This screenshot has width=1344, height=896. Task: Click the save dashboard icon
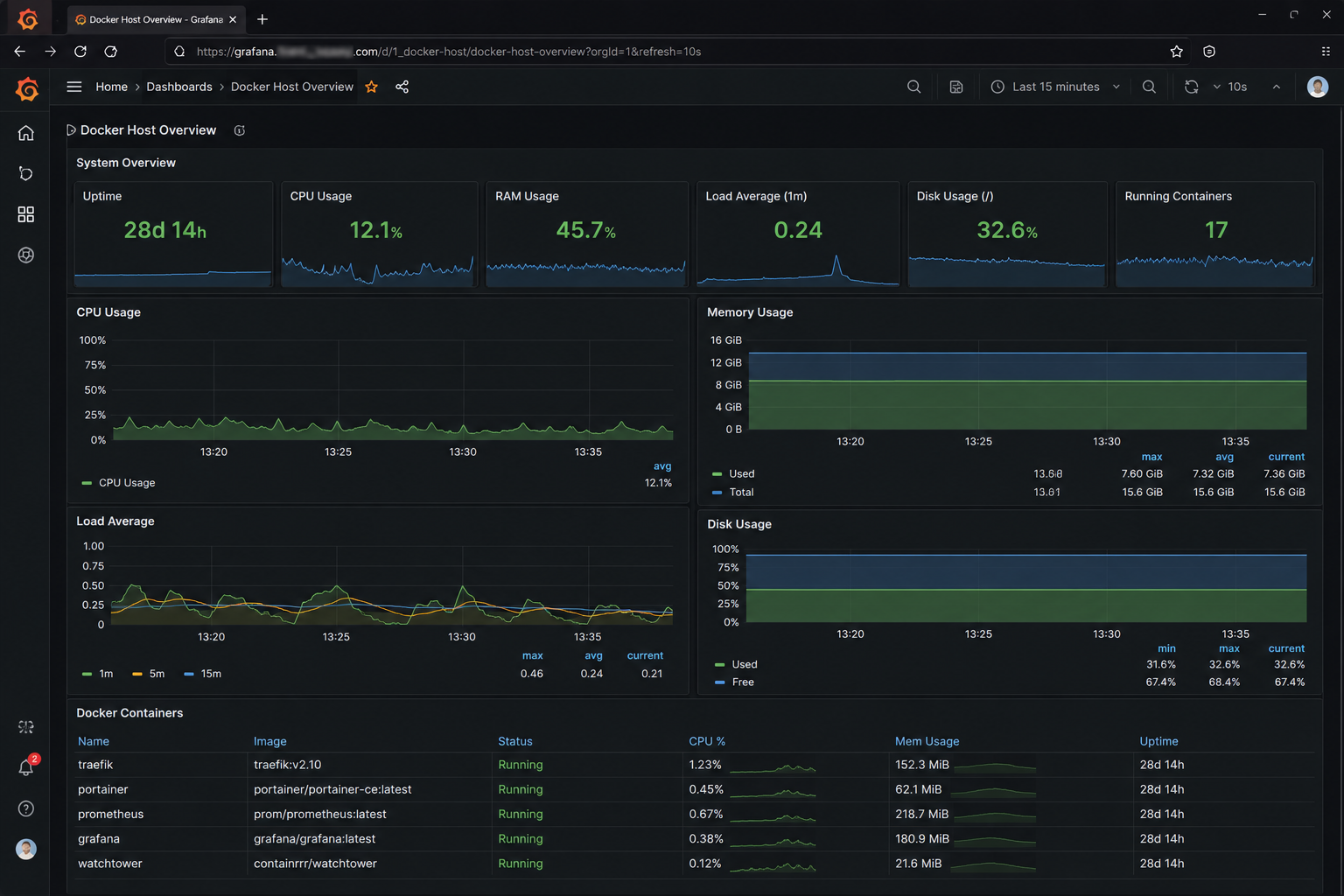[x=956, y=87]
